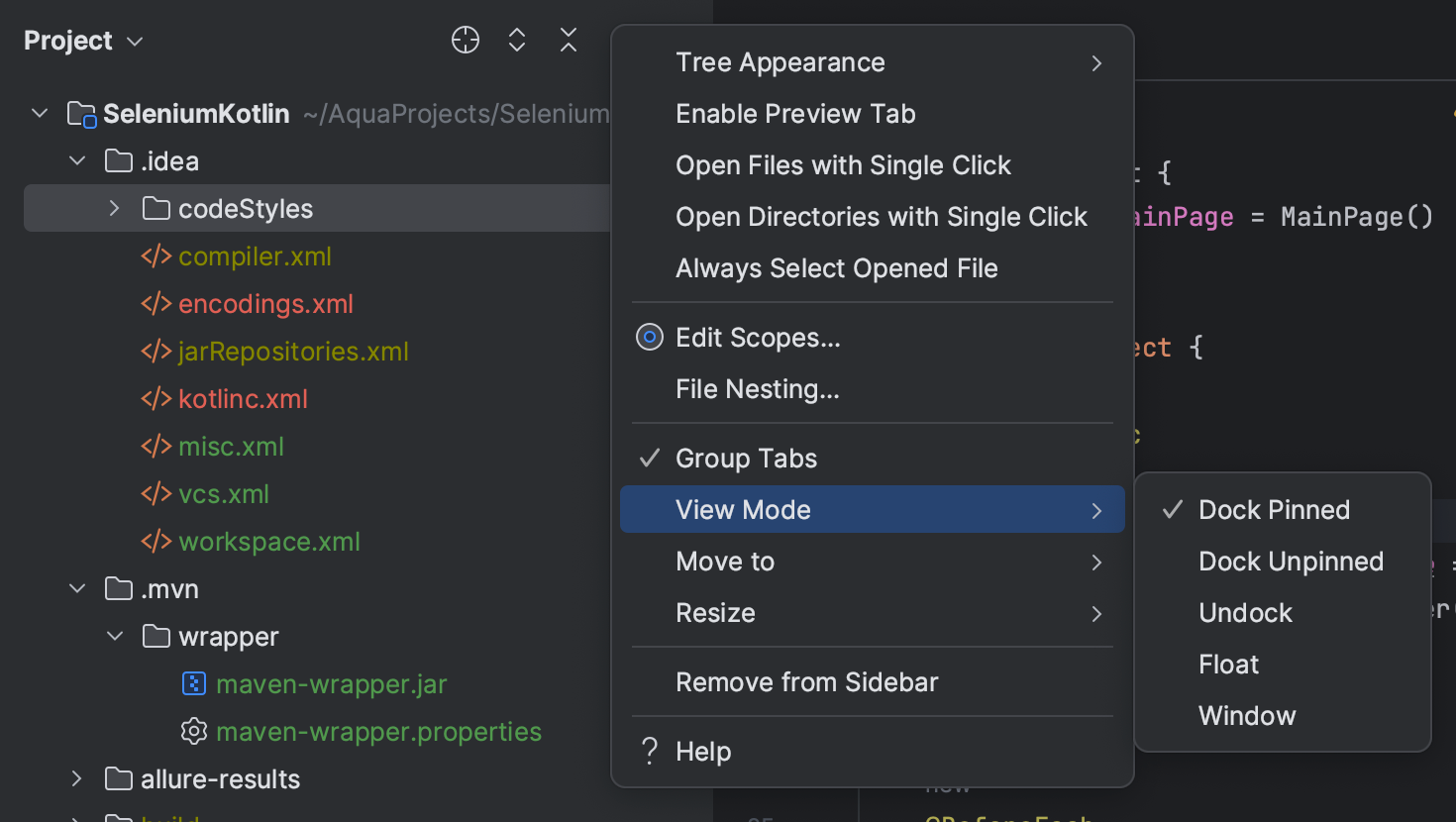Click the Help question mark icon
Image resolution: width=1456 pixels, height=822 pixels.
649,751
